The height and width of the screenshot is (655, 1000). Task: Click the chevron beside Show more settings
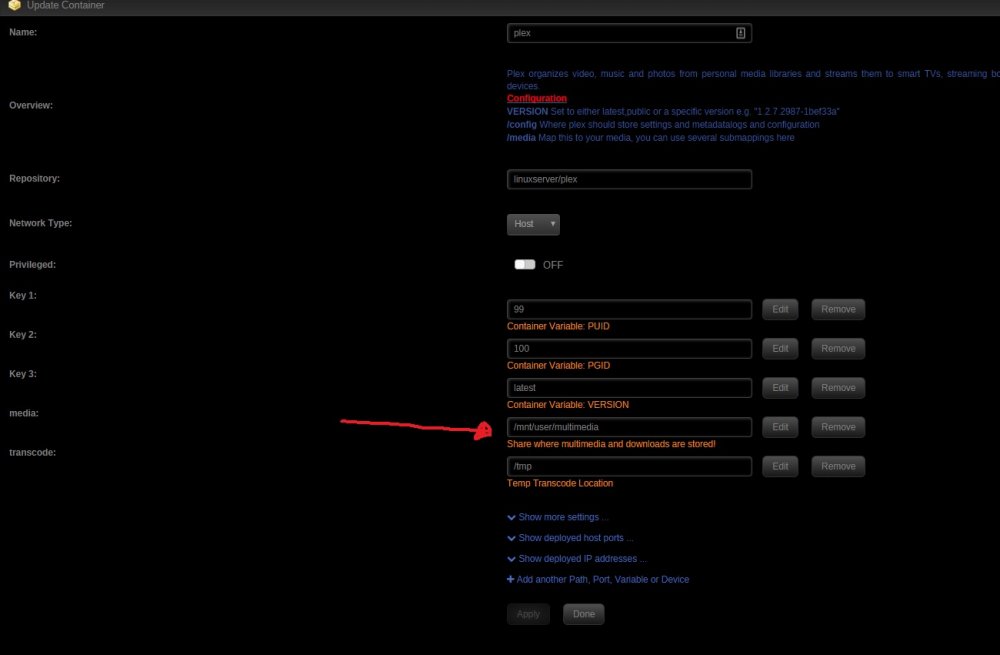point(511,517)
